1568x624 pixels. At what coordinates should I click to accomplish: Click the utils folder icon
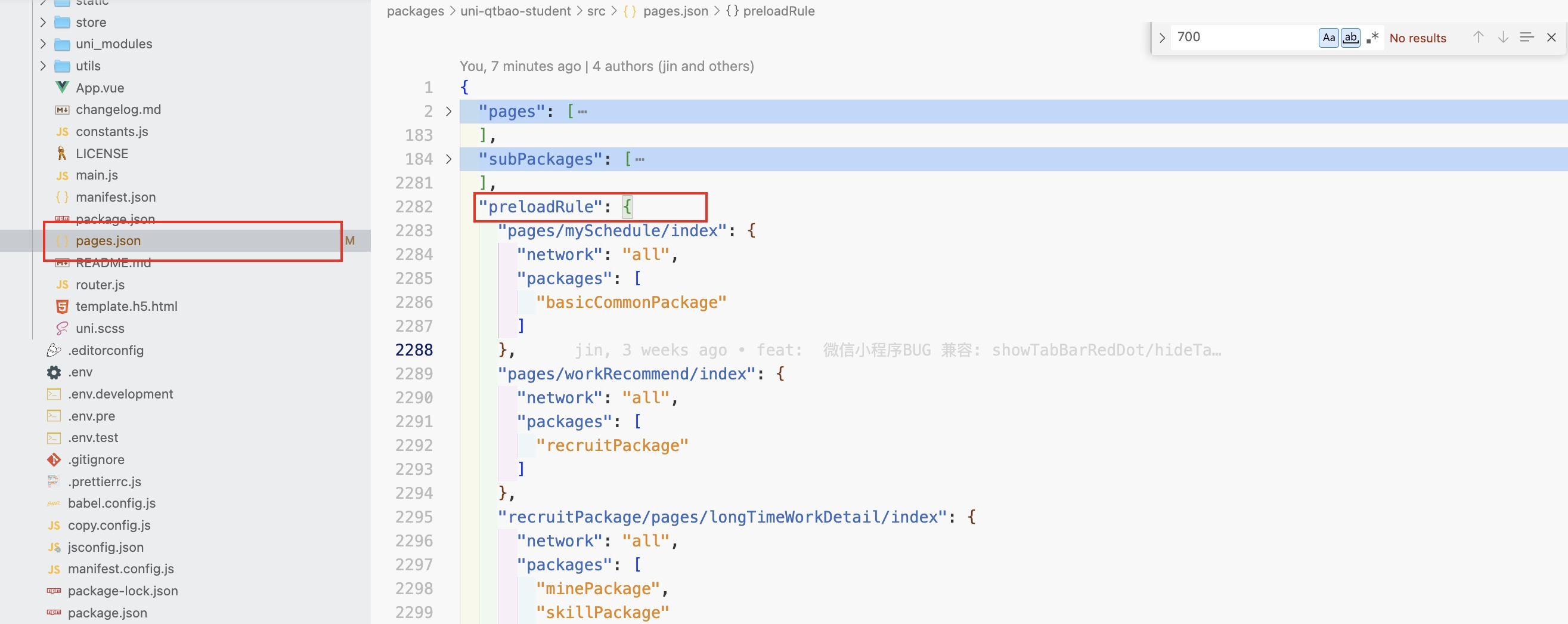point(62,66)
